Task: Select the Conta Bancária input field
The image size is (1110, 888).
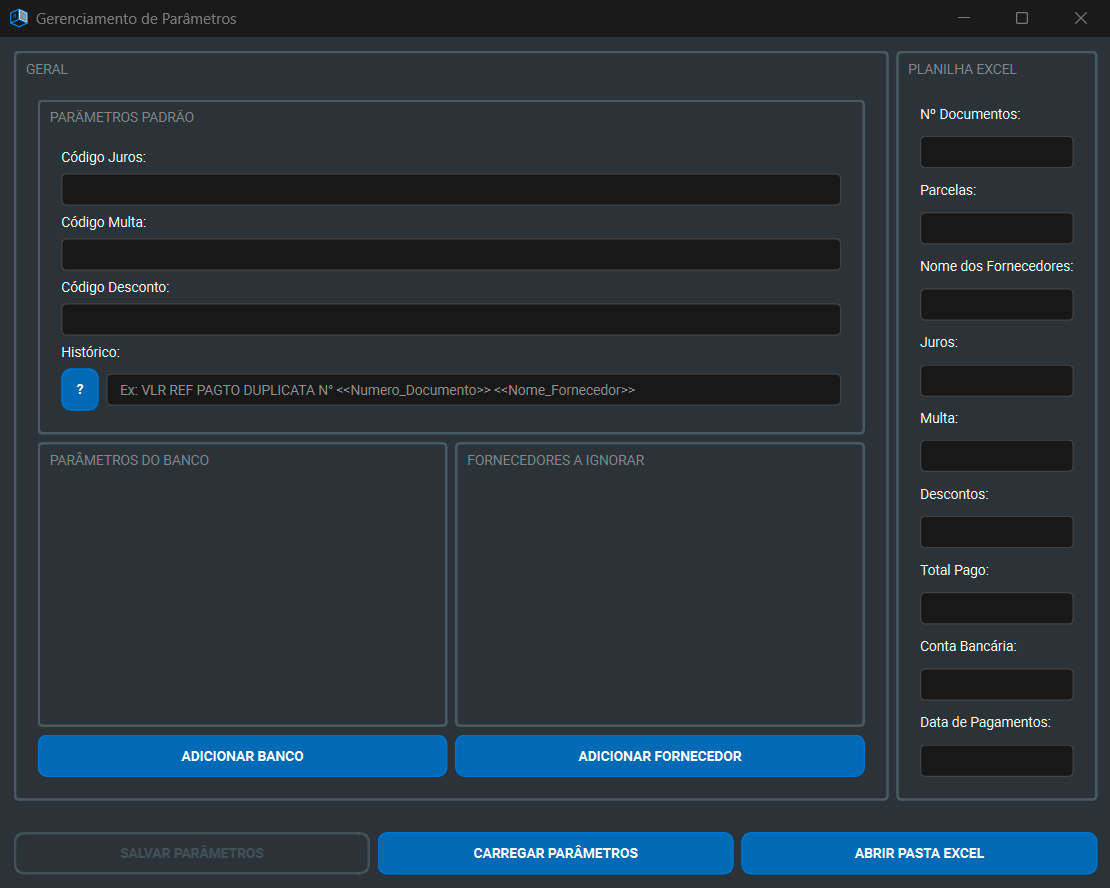Action: pyautogui.click(x=996, y=685)
